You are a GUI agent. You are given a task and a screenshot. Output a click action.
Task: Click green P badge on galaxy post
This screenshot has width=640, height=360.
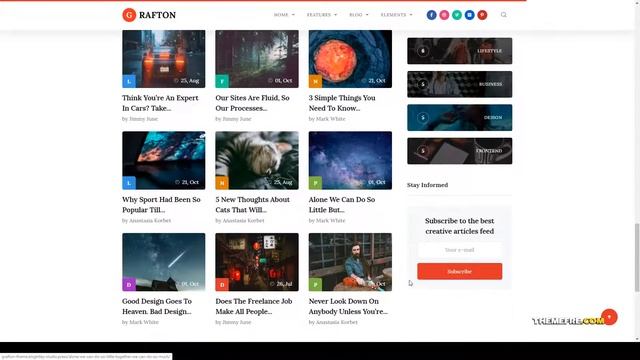point(315,183)
